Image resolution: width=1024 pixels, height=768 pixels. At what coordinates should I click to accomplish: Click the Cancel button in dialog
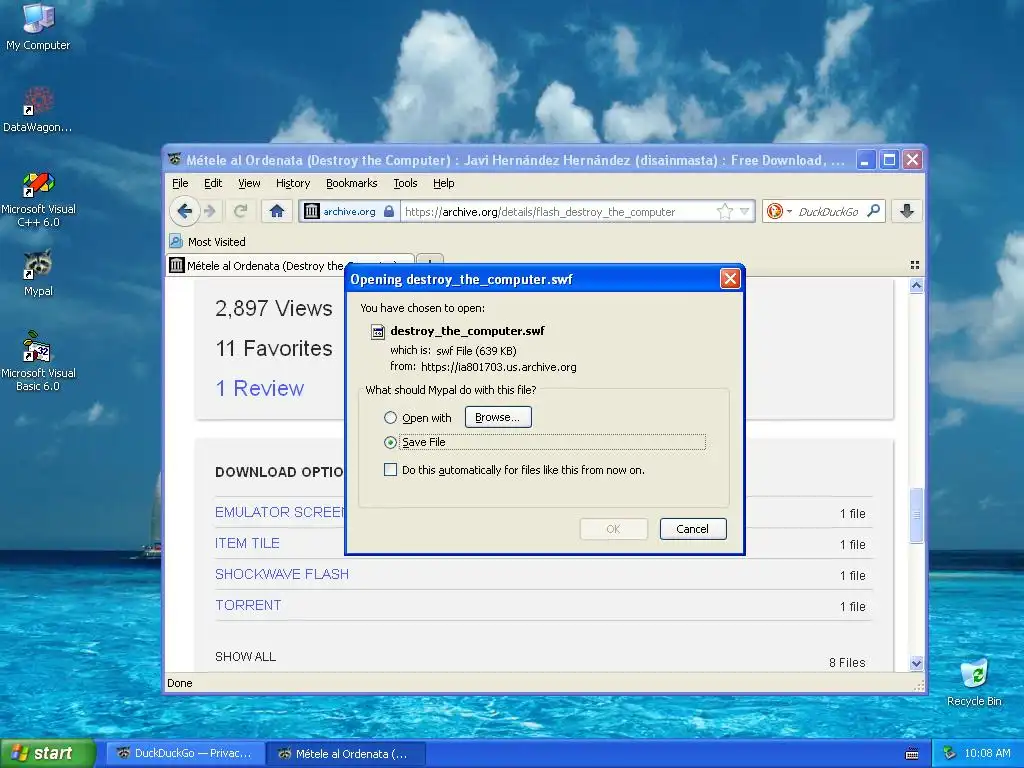692,529
